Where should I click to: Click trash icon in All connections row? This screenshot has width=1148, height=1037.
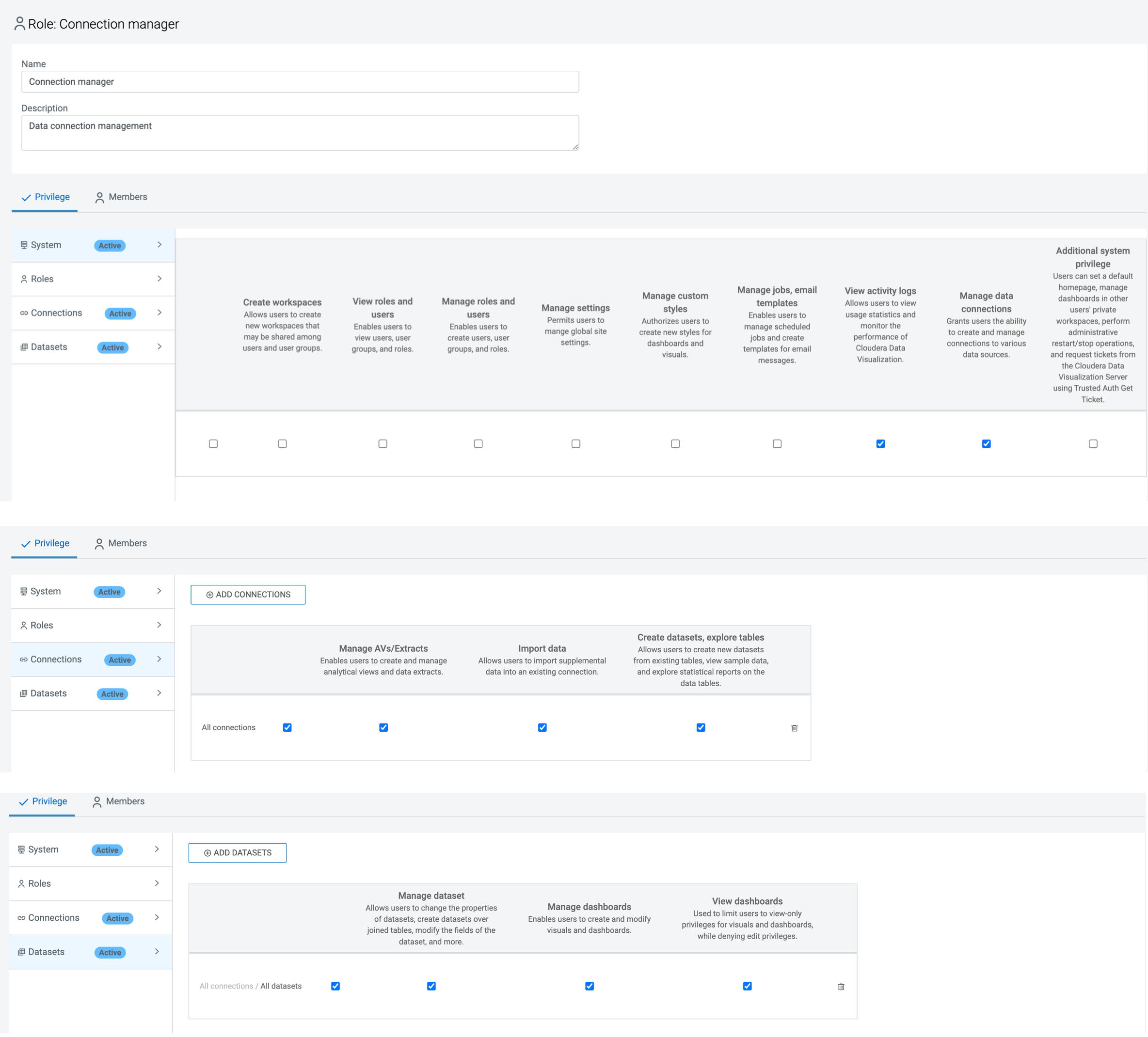tap(795, 728)
